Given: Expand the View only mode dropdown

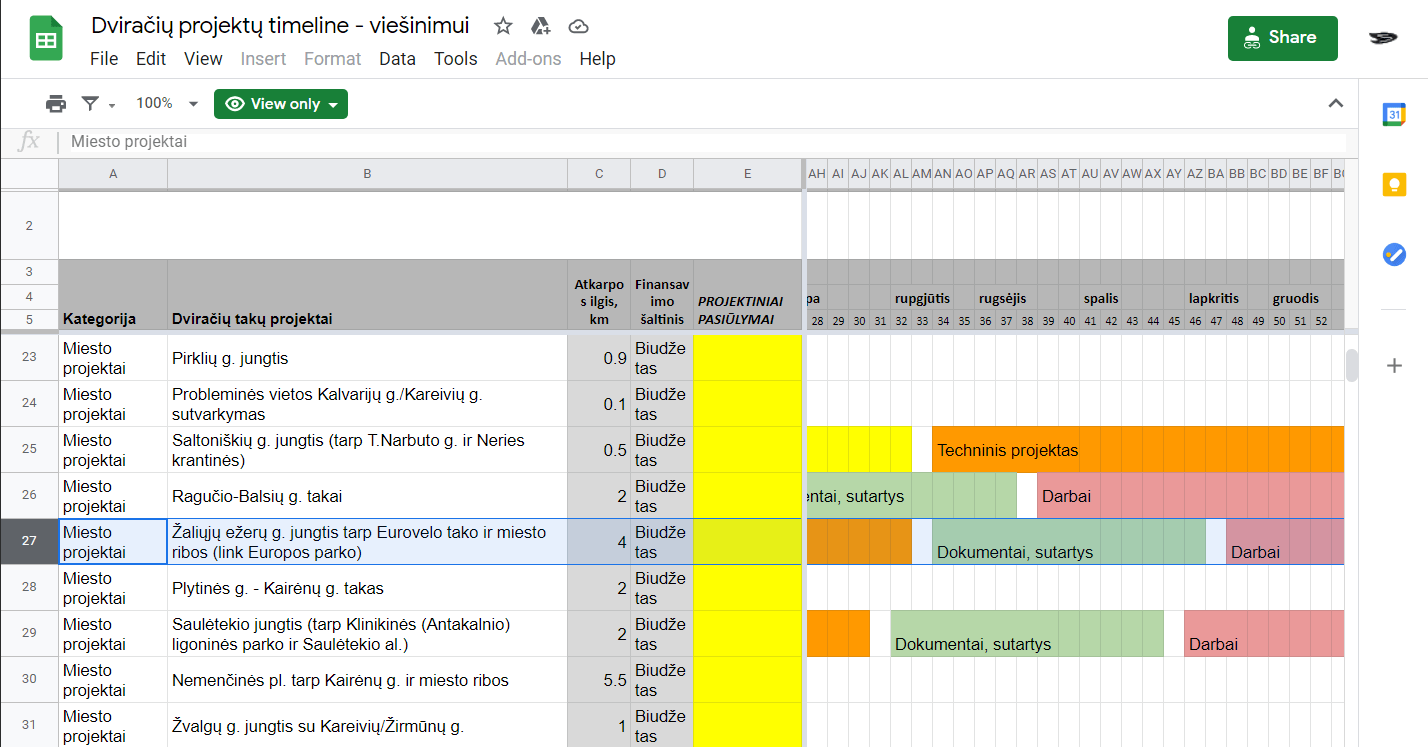Looking at the screenshot, I should [281, 104].
